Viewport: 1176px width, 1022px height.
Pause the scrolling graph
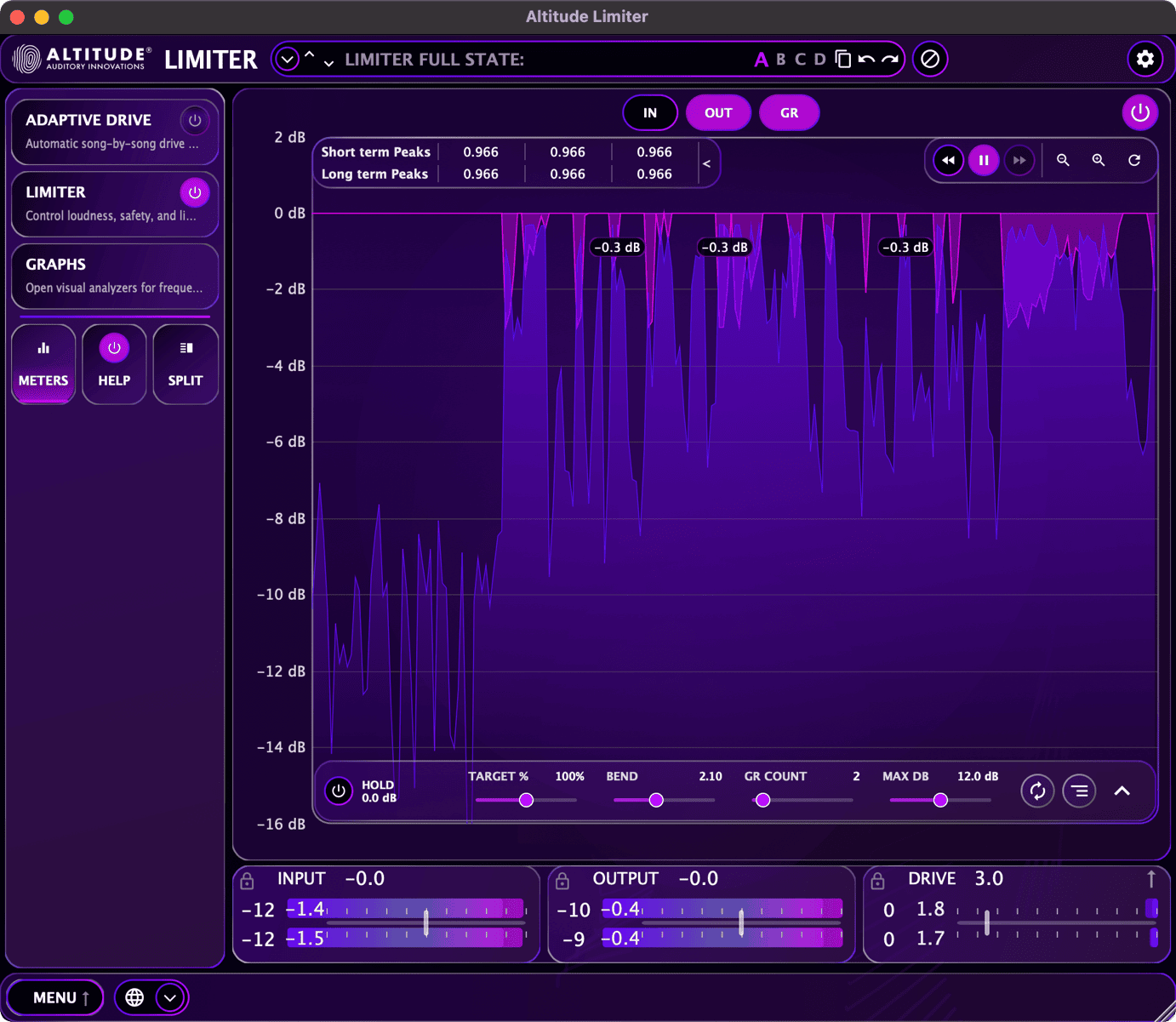[x=984, y=160]
